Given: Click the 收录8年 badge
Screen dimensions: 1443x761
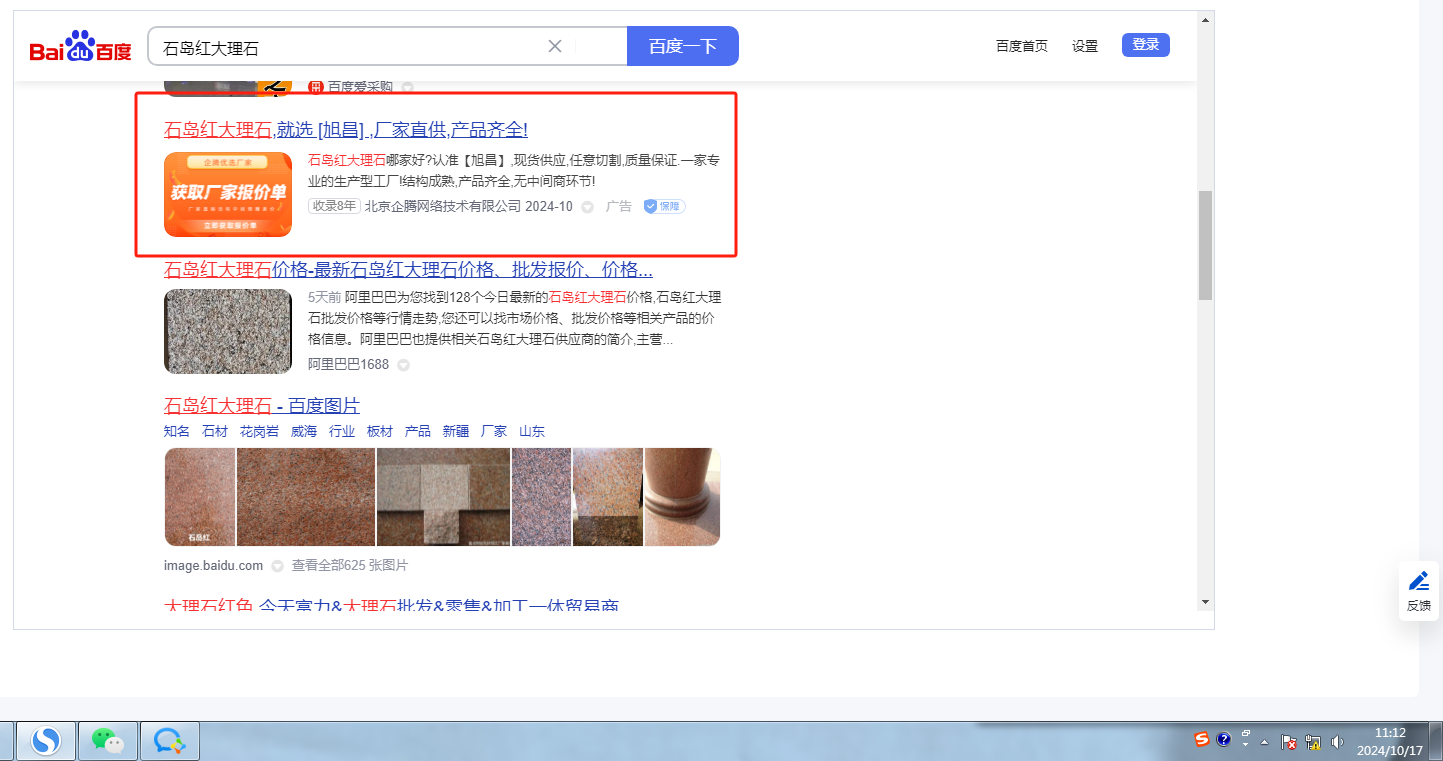Looking at the screenshot, I should coord(334,206).
